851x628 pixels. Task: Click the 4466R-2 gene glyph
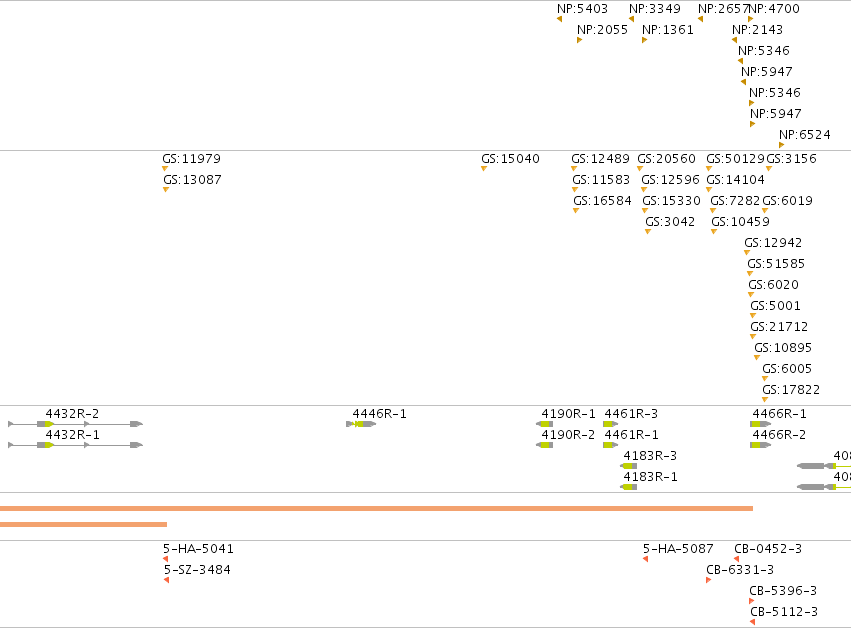coord(760,445)
